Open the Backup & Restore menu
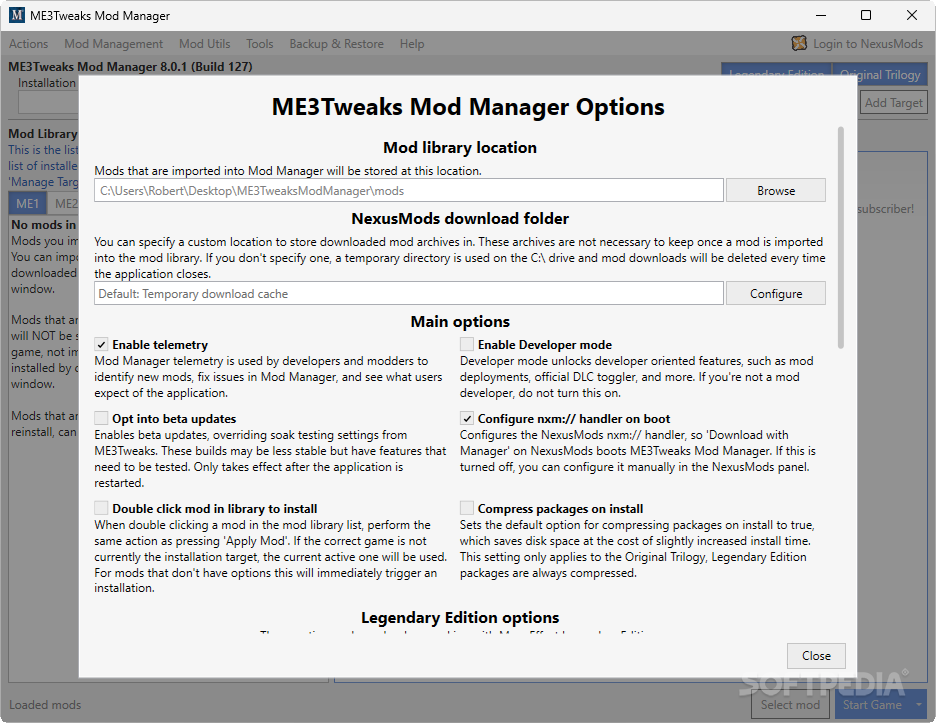 tap(337, 44)
